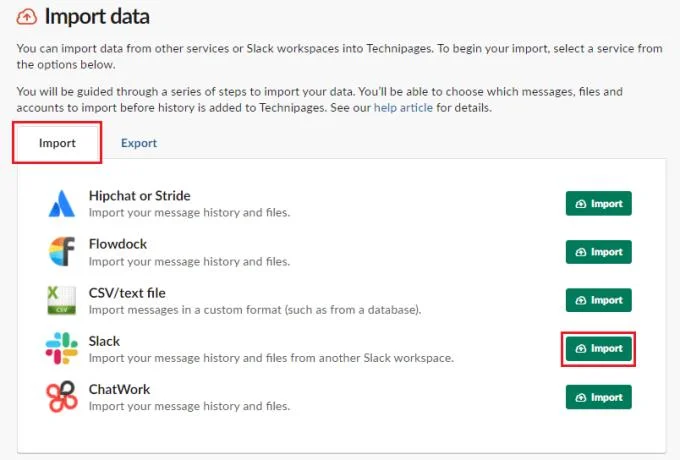680x460 pixels.
Task: Click the 'Import data' page heading
Action: tap(97, 16)
